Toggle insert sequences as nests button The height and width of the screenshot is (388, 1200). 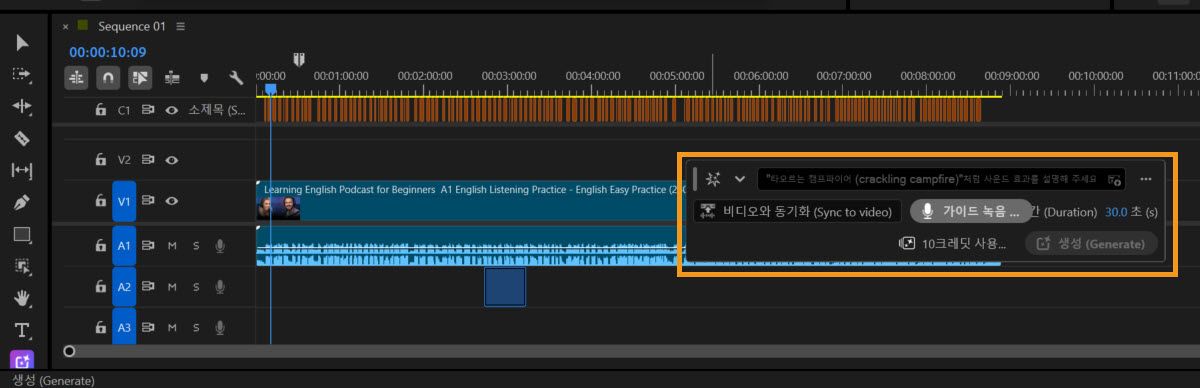point(77,77)
